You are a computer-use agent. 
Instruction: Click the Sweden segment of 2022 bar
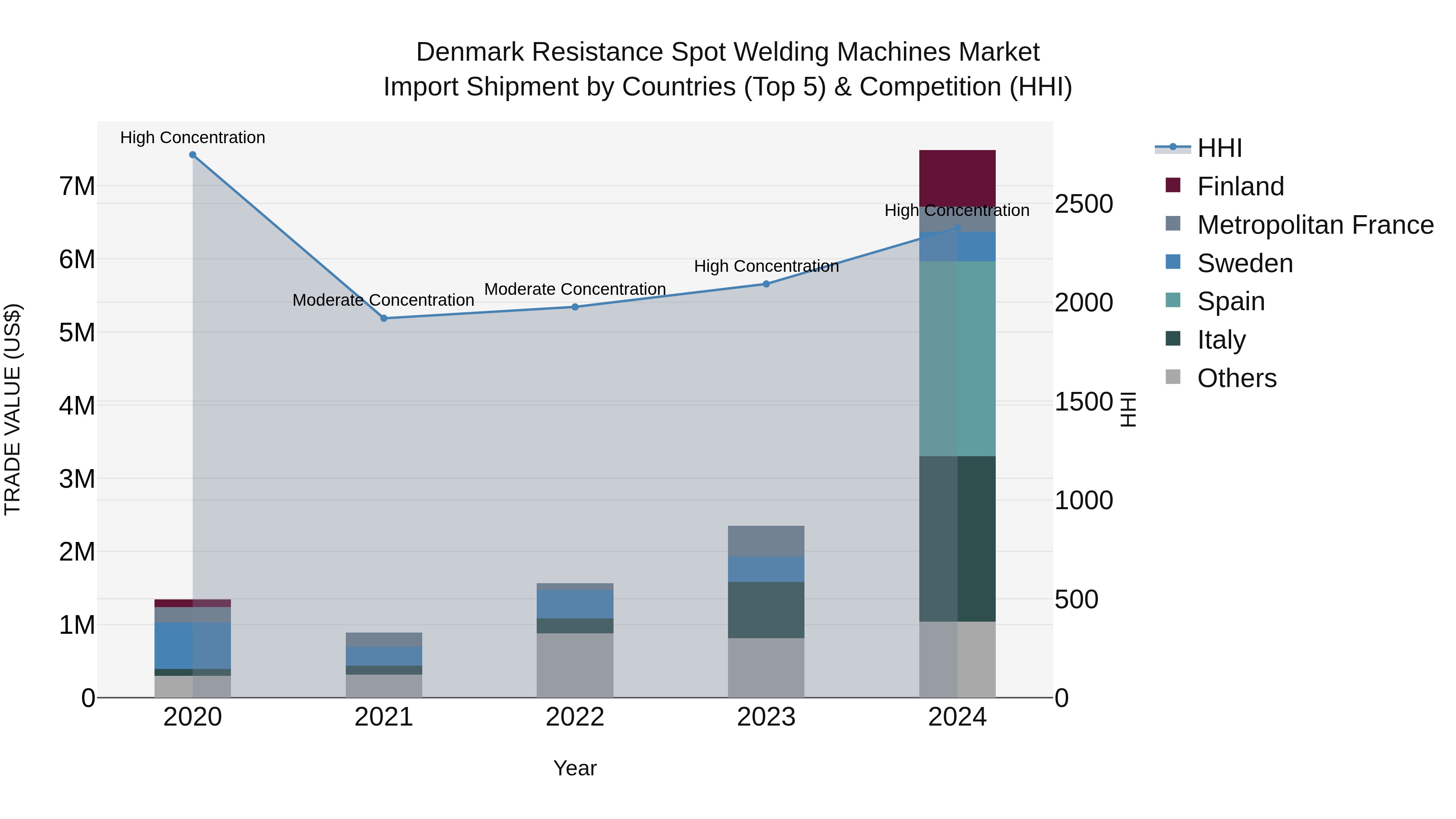(x=575, y=604)
